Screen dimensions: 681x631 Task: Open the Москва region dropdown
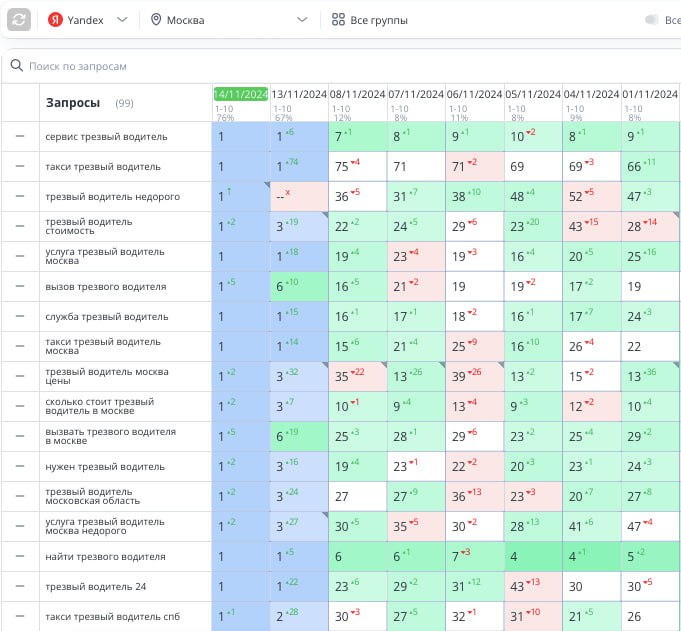[229, 20]
